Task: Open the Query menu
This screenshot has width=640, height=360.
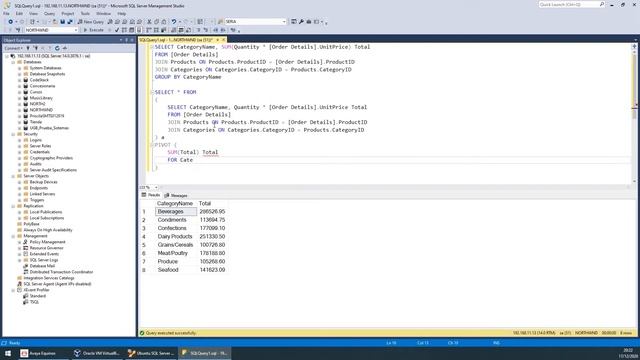Action: (x=49, y=13)
